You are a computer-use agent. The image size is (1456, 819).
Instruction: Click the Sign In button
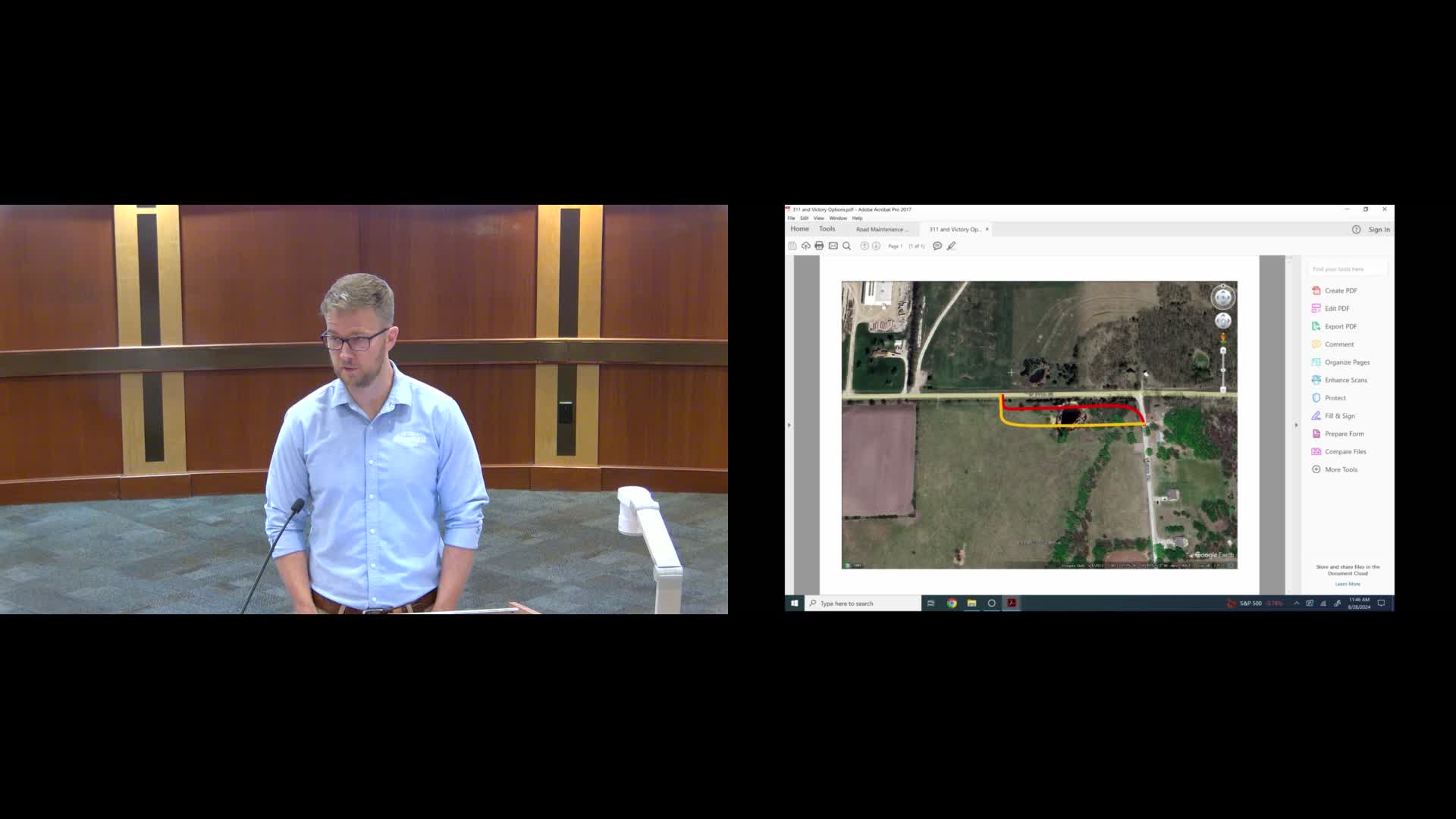pyautogui.click(x=1378, y=229)
